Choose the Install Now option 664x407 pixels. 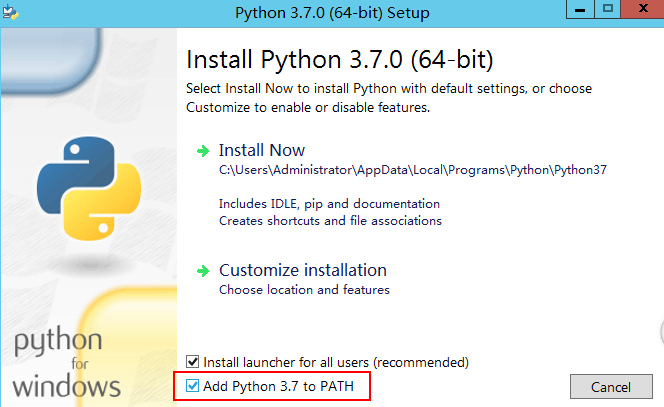point(262,150)
